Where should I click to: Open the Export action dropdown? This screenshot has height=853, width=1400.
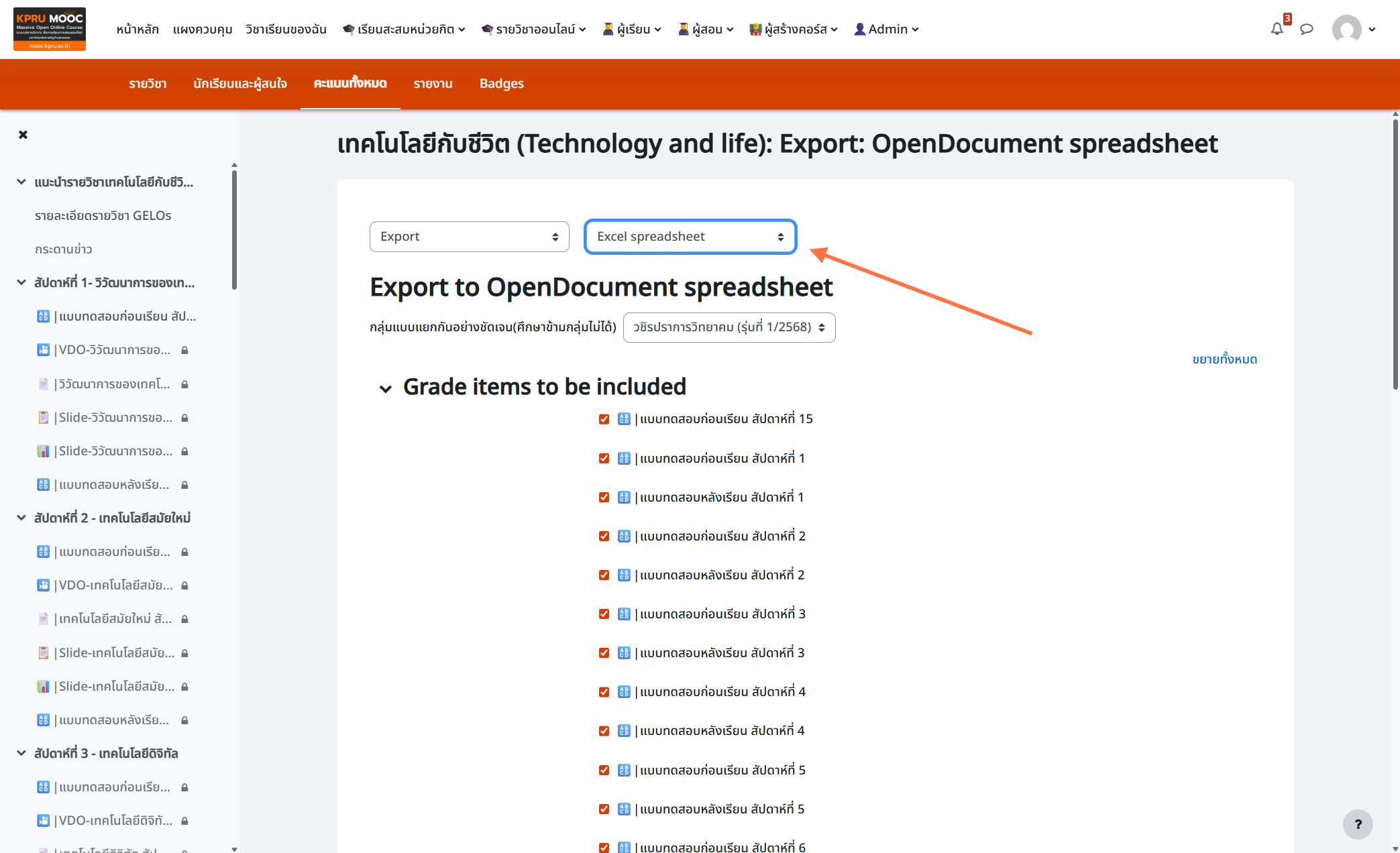470,237
